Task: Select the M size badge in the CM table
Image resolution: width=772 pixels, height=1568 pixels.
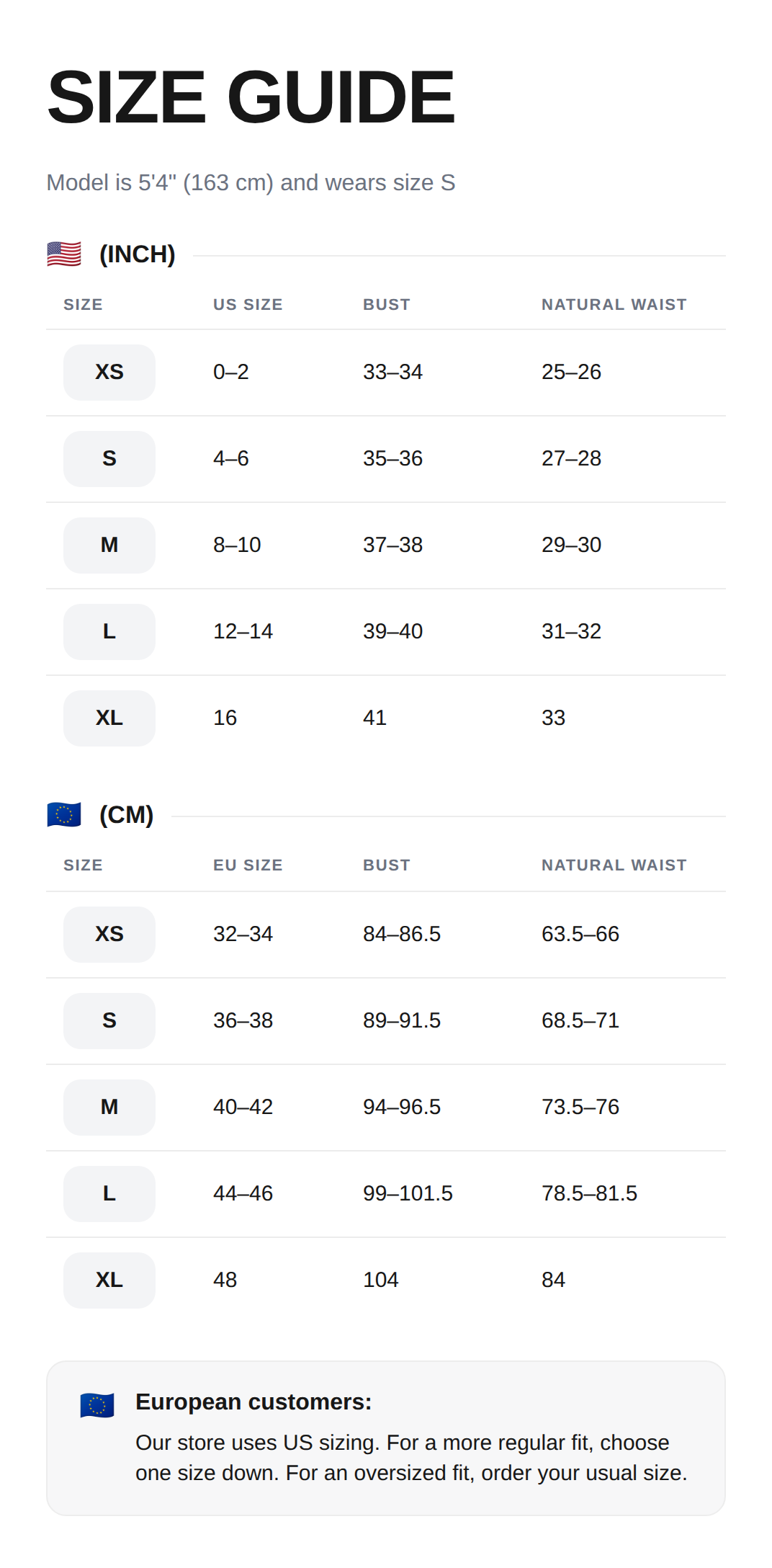Action: [109, 1108]
